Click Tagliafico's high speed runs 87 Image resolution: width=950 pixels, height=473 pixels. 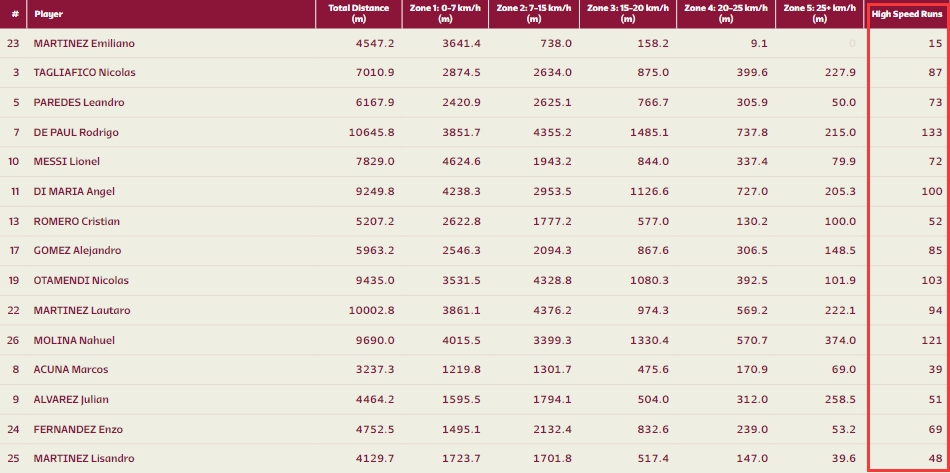tap(936, 73)
